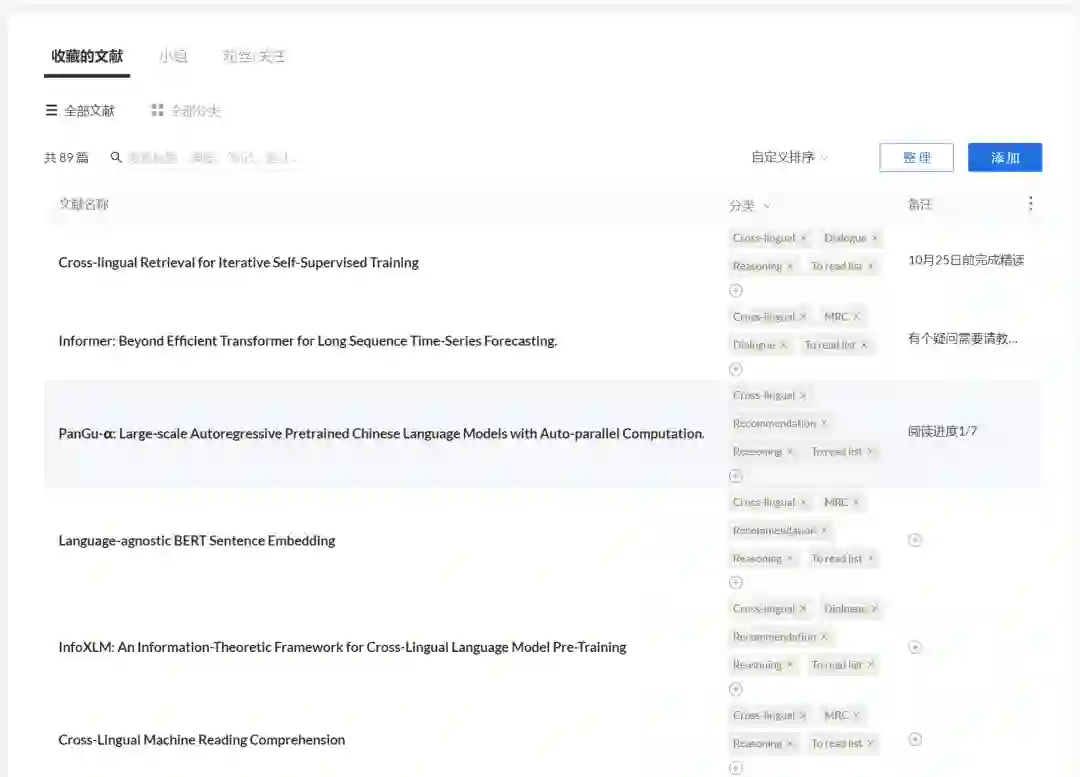Add a category to InfoXLM paper

click(x=736, y=689)
